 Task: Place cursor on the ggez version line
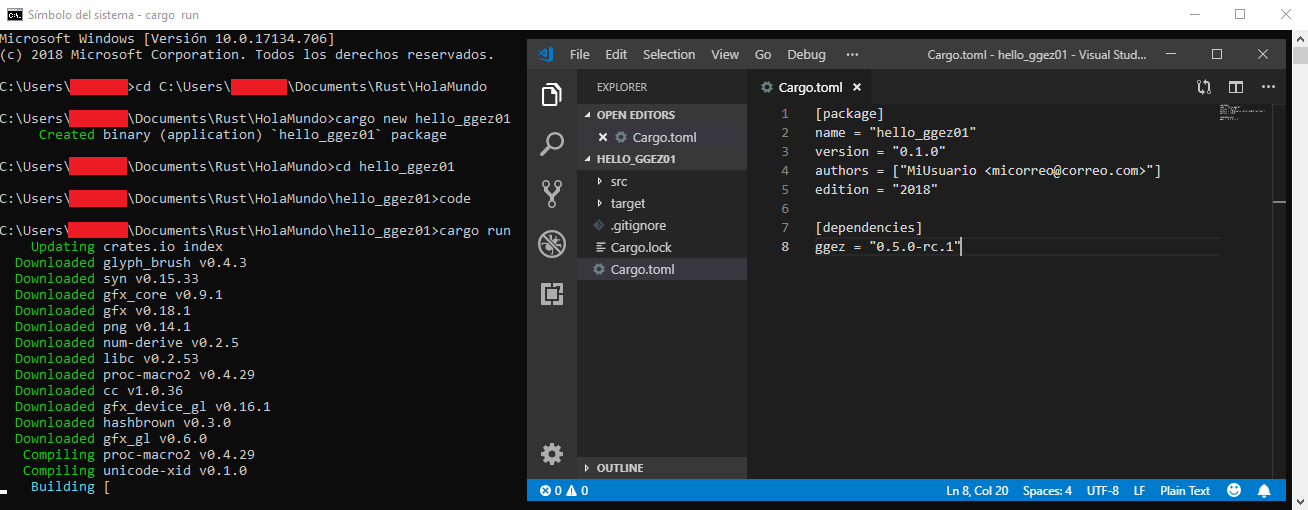pos(888,246)
